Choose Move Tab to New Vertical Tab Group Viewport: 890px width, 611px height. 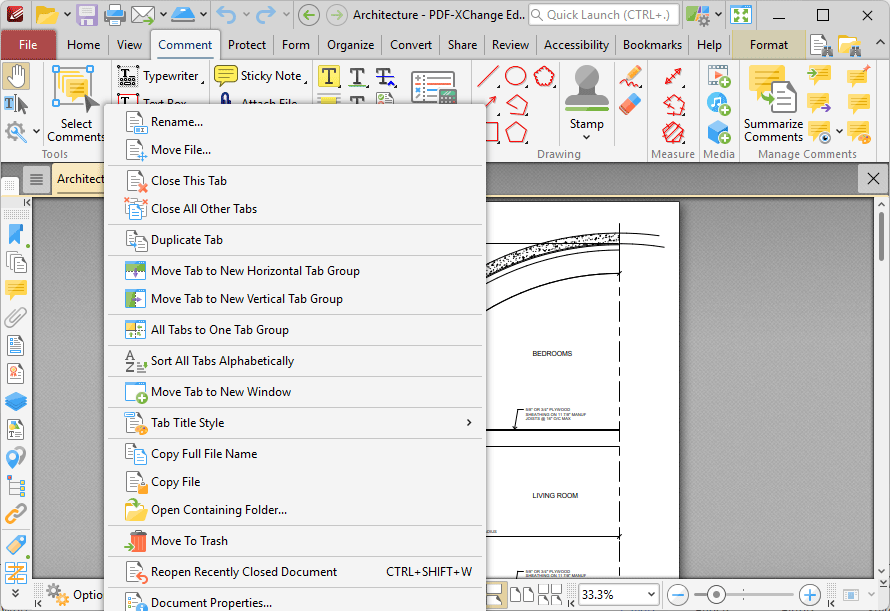click(295, 299)
